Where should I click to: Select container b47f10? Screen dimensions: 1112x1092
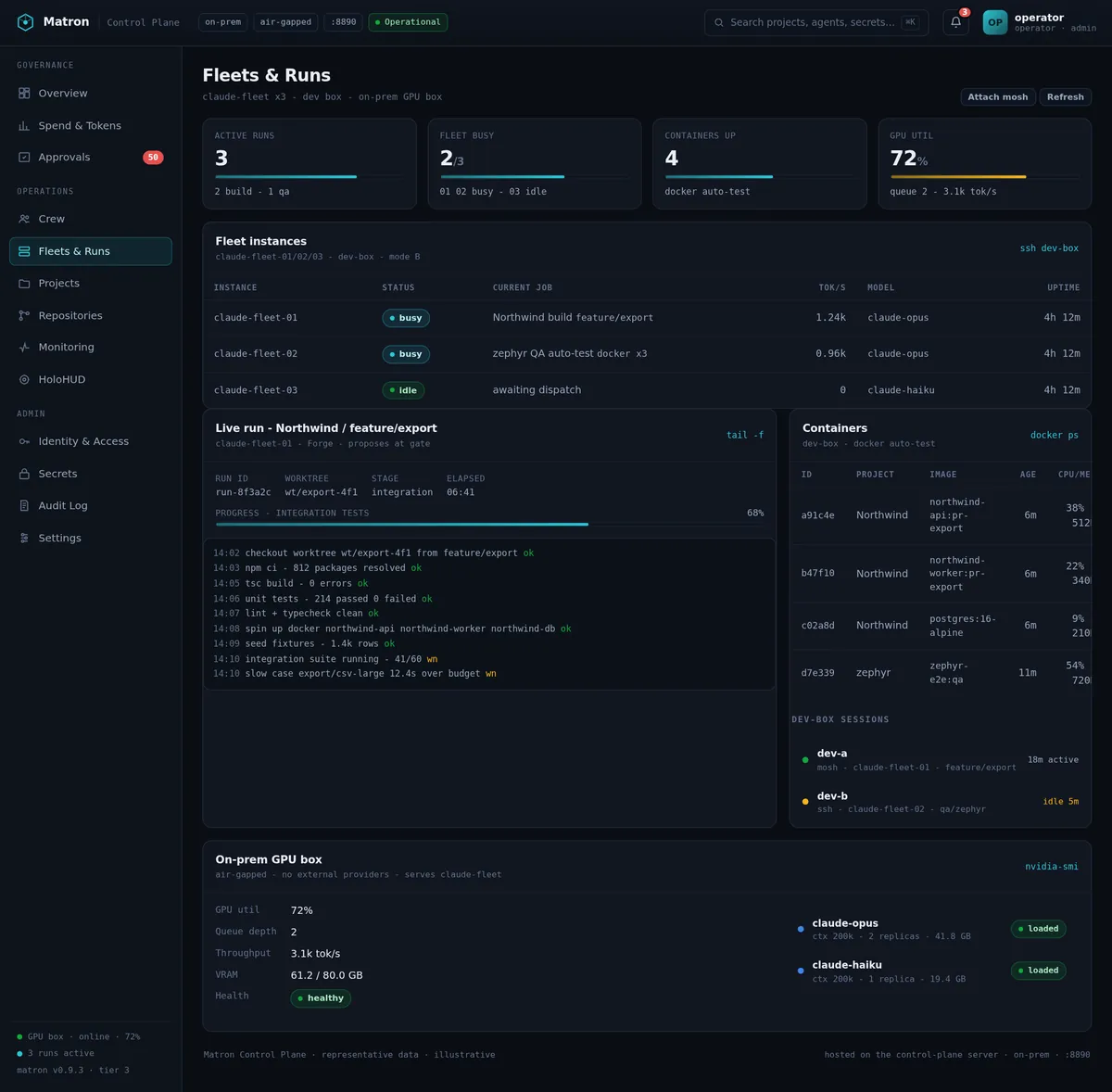(x=941, y=574)
